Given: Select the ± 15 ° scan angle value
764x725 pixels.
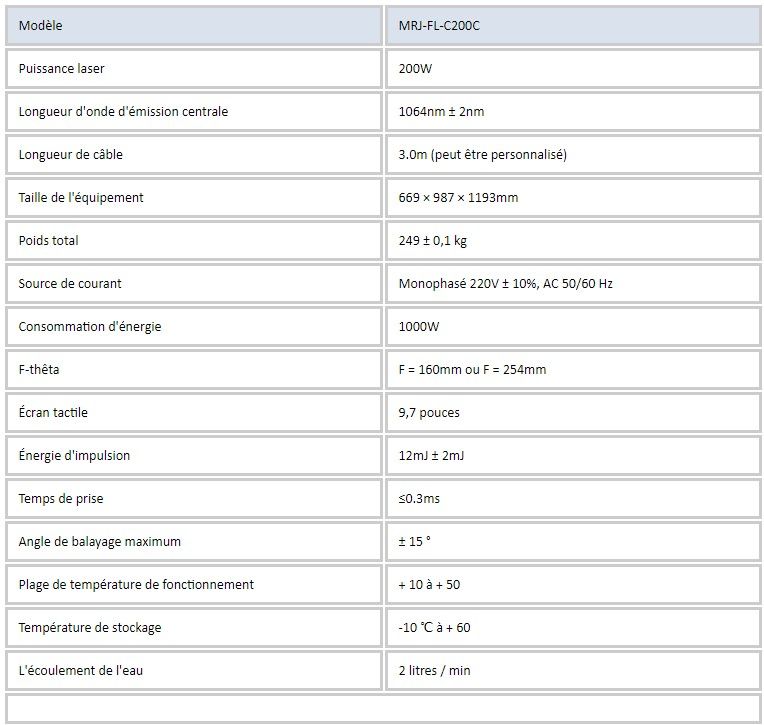Looking at the screenshot, I should [414, 541].
